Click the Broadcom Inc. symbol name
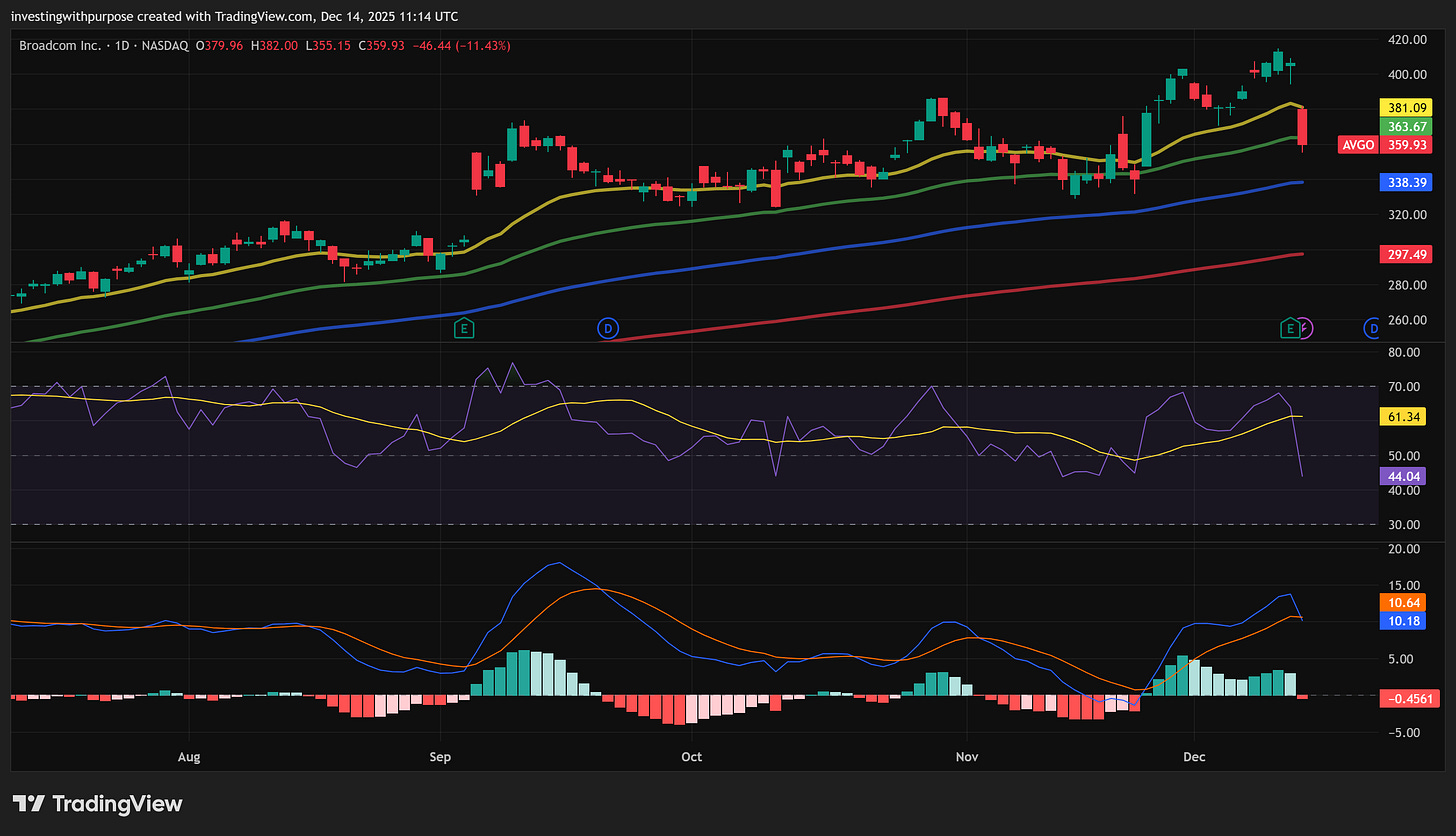The width and height of the screenshot is (1456, 836). coord(61,46)
